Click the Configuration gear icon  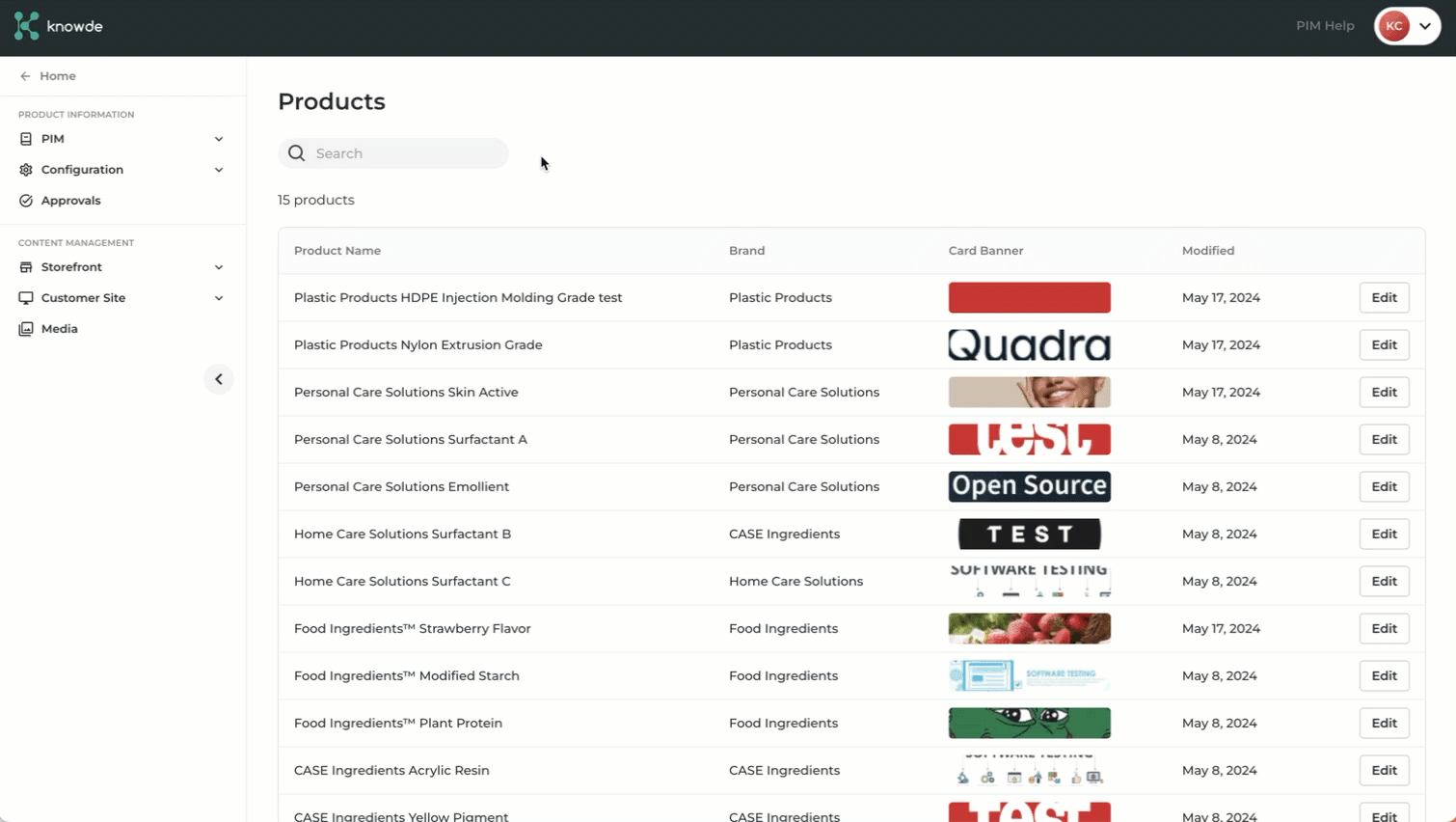point(24,170)
